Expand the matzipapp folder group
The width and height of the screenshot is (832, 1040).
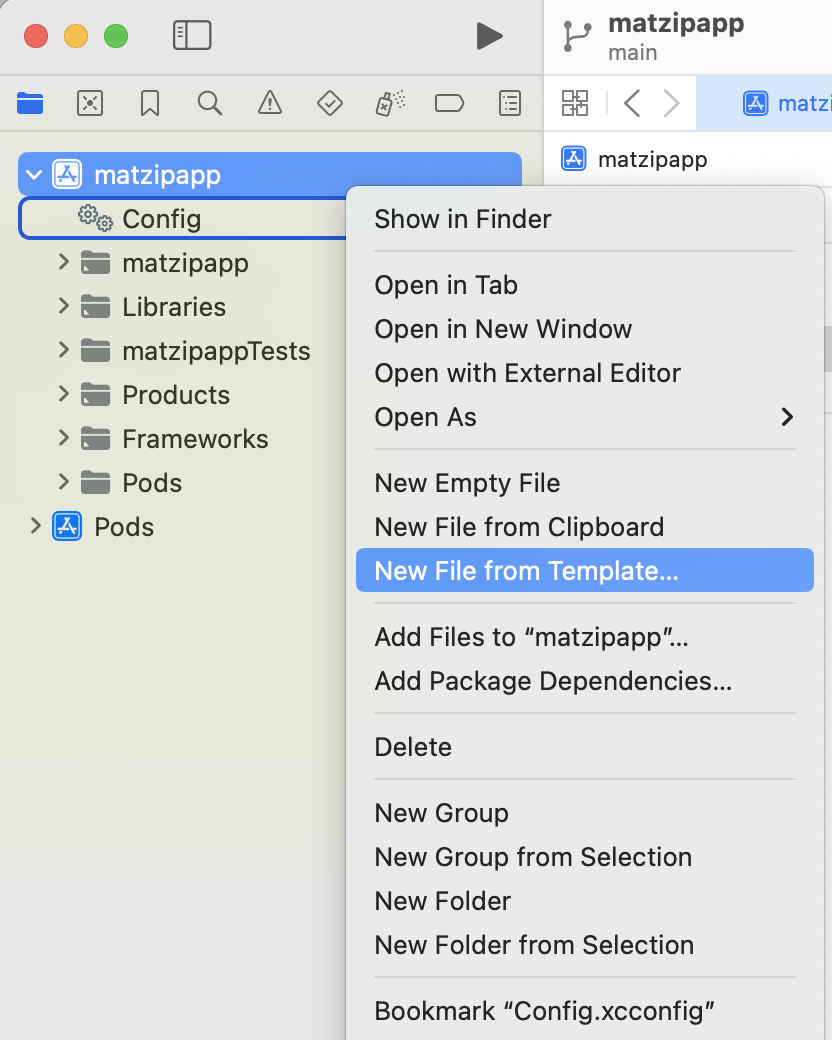64,262
